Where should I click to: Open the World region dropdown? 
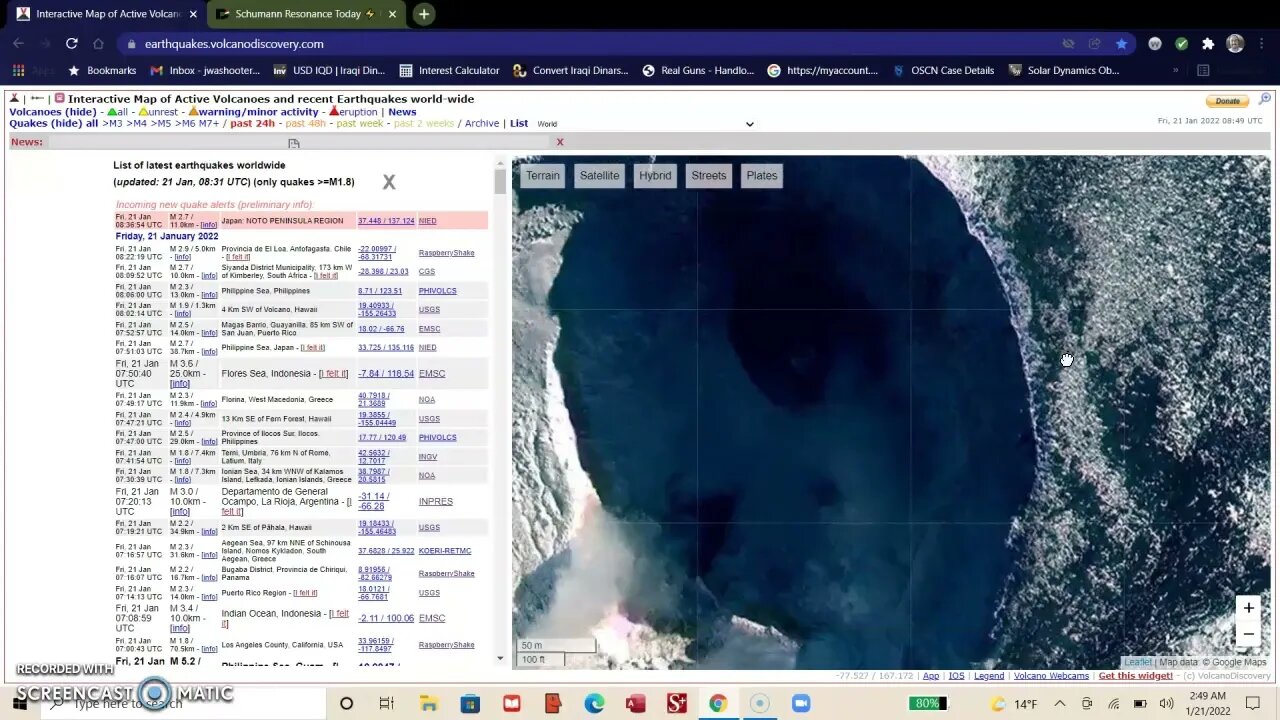646,124
